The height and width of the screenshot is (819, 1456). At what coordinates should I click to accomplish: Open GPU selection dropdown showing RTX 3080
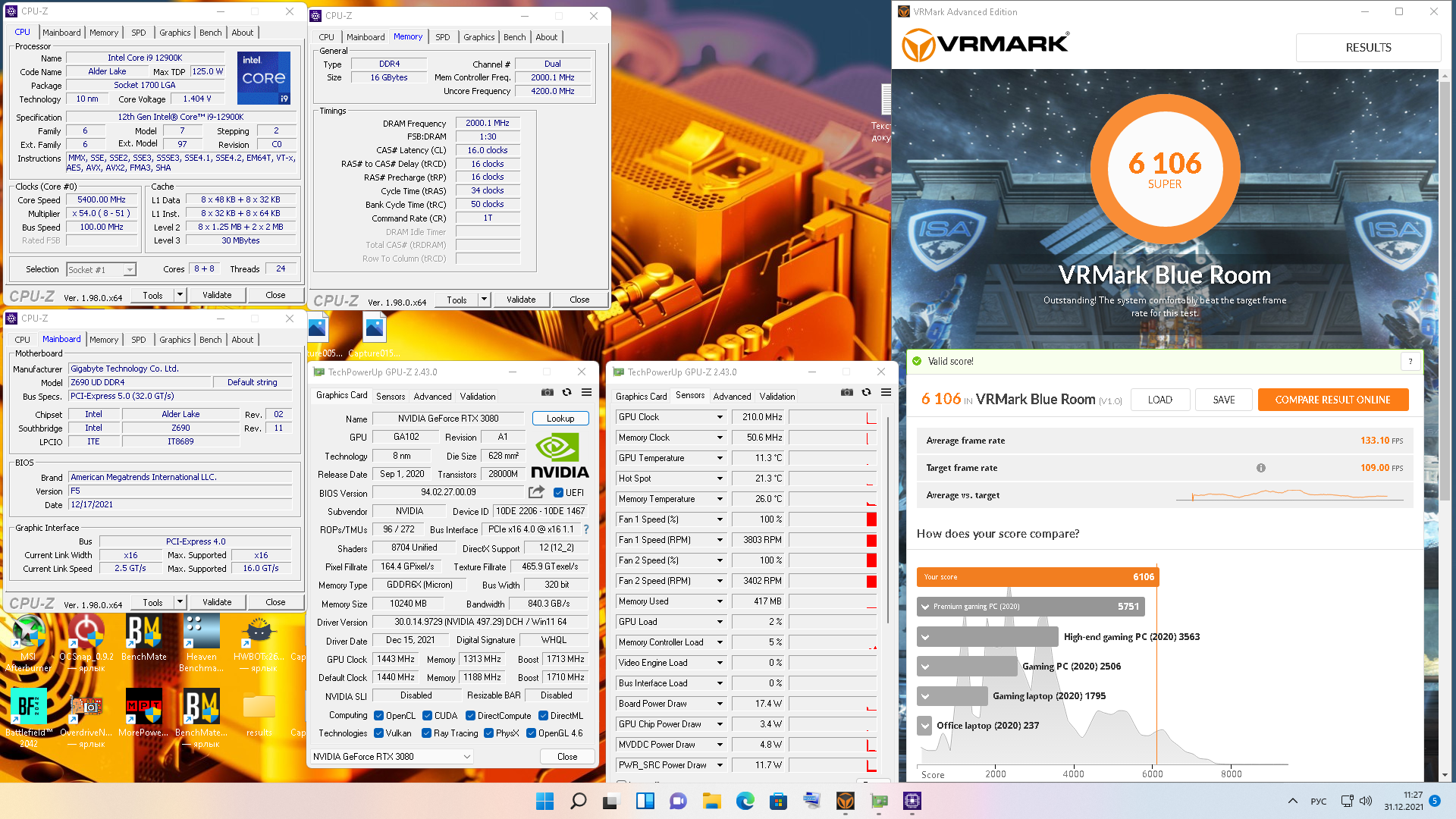pos(392,757)
